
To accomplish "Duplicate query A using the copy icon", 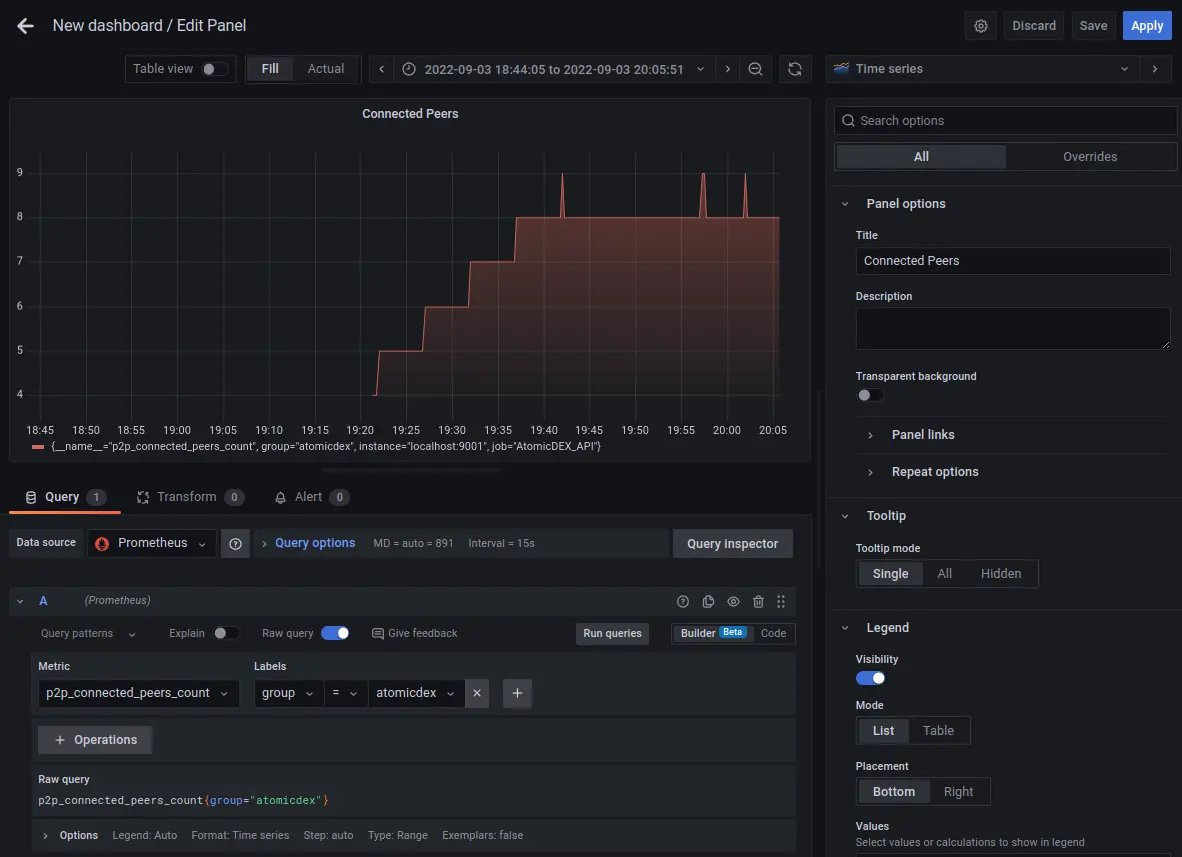I will click(708, 601).
